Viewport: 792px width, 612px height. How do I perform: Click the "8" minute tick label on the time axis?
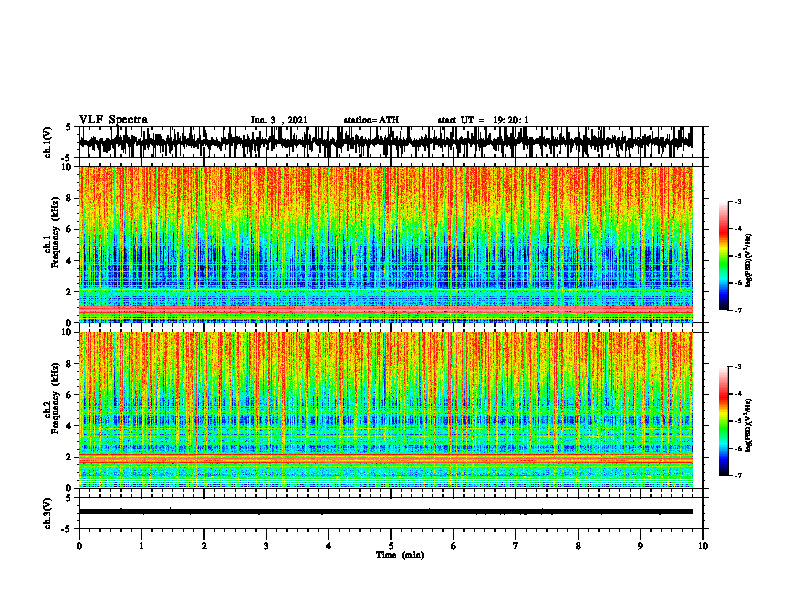pyautogui.click(x=578, y=546)
